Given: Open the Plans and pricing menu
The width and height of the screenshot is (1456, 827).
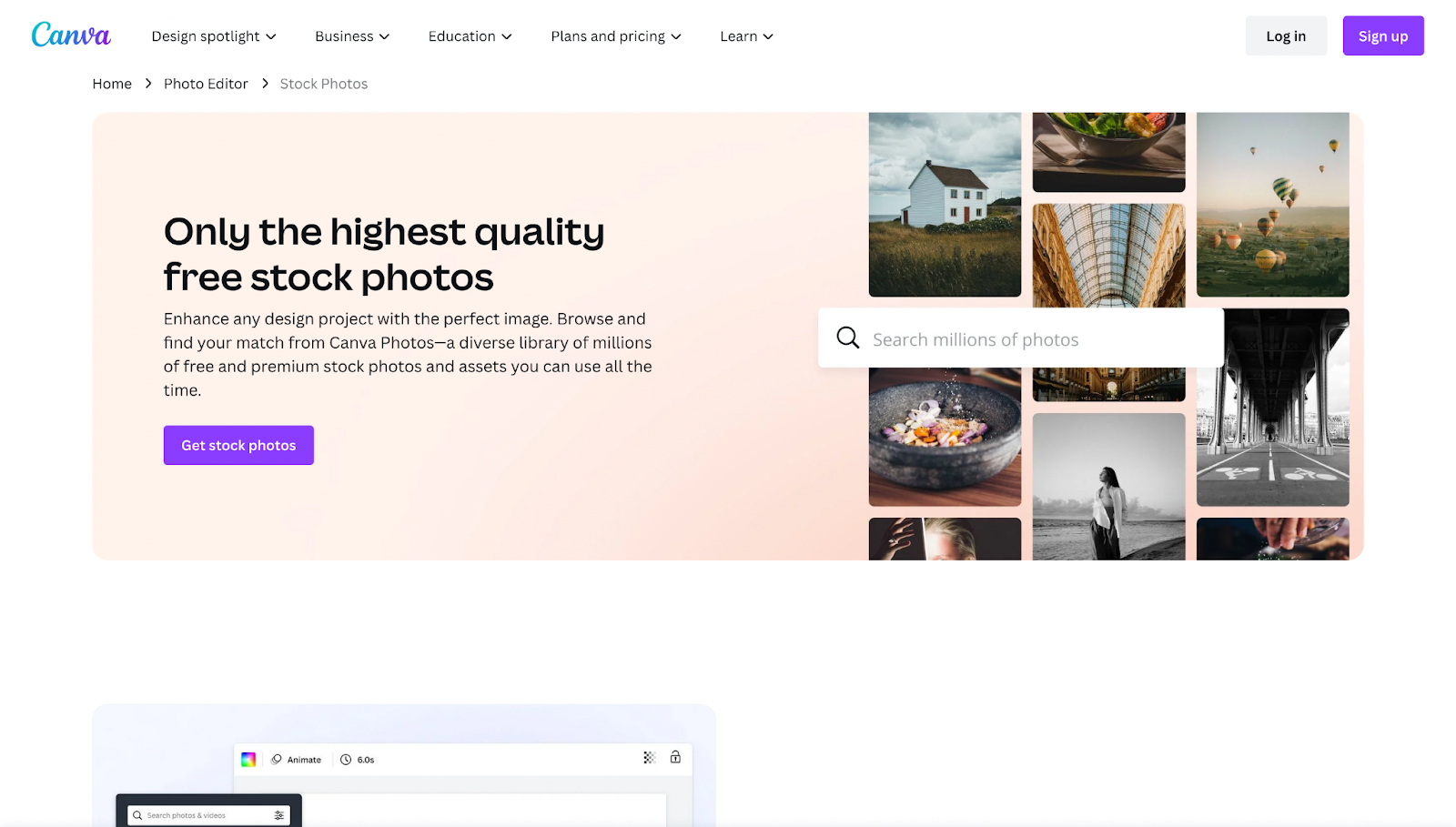Looking at the screenshot, I should 616,36.
